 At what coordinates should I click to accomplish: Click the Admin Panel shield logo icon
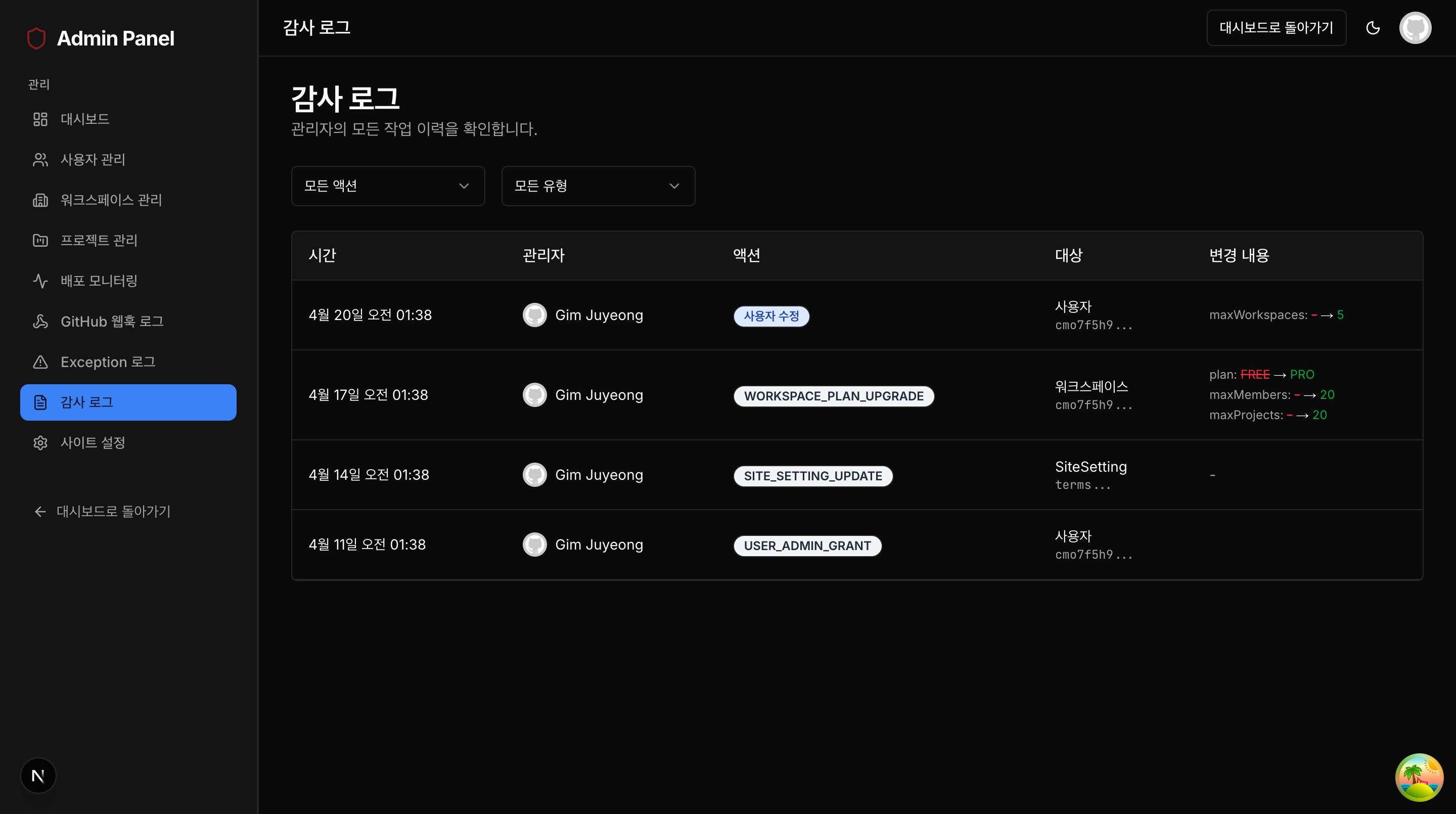tap(36, 38)
